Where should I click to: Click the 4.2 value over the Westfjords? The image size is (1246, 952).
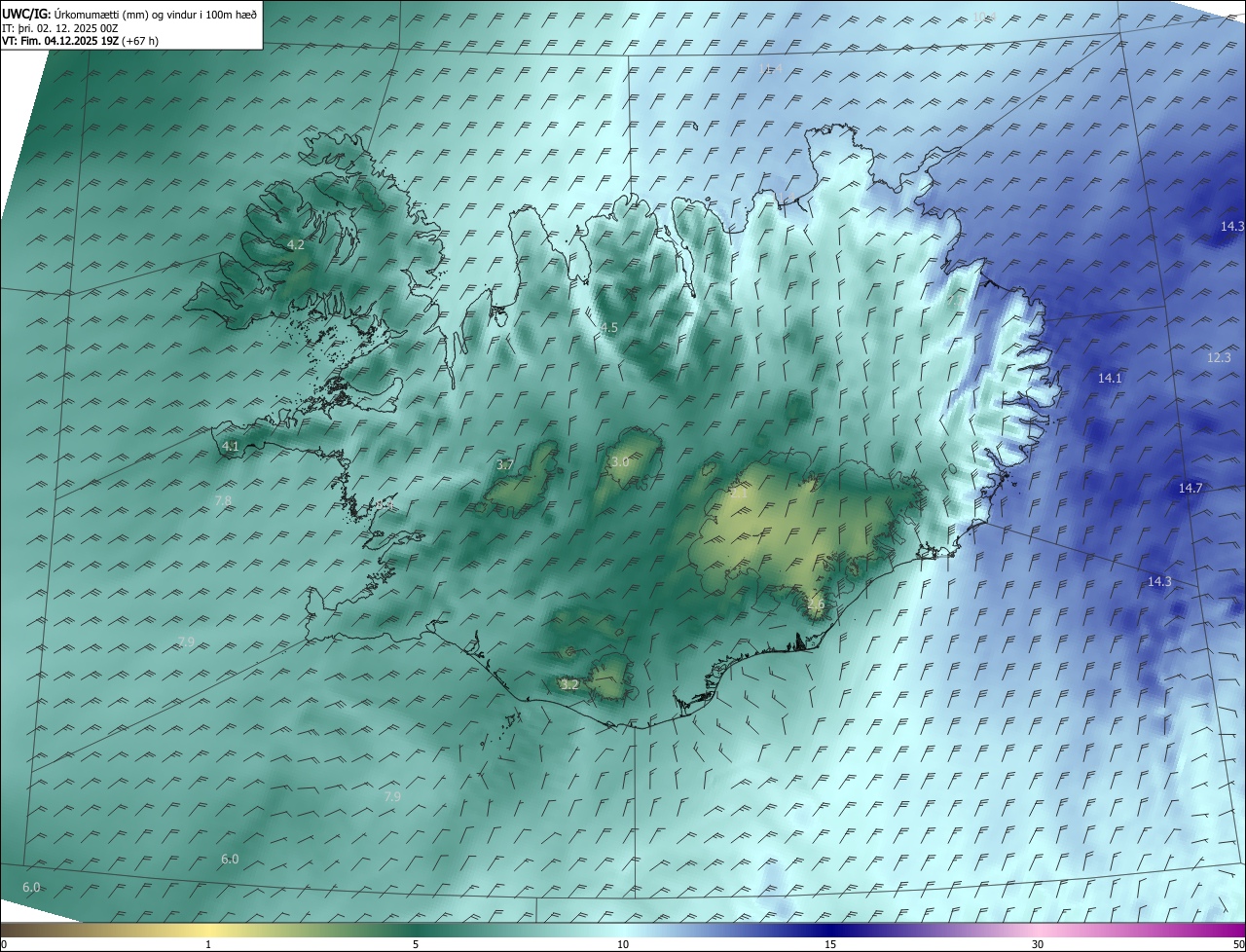pyautogui.click(x=296, y=245)
